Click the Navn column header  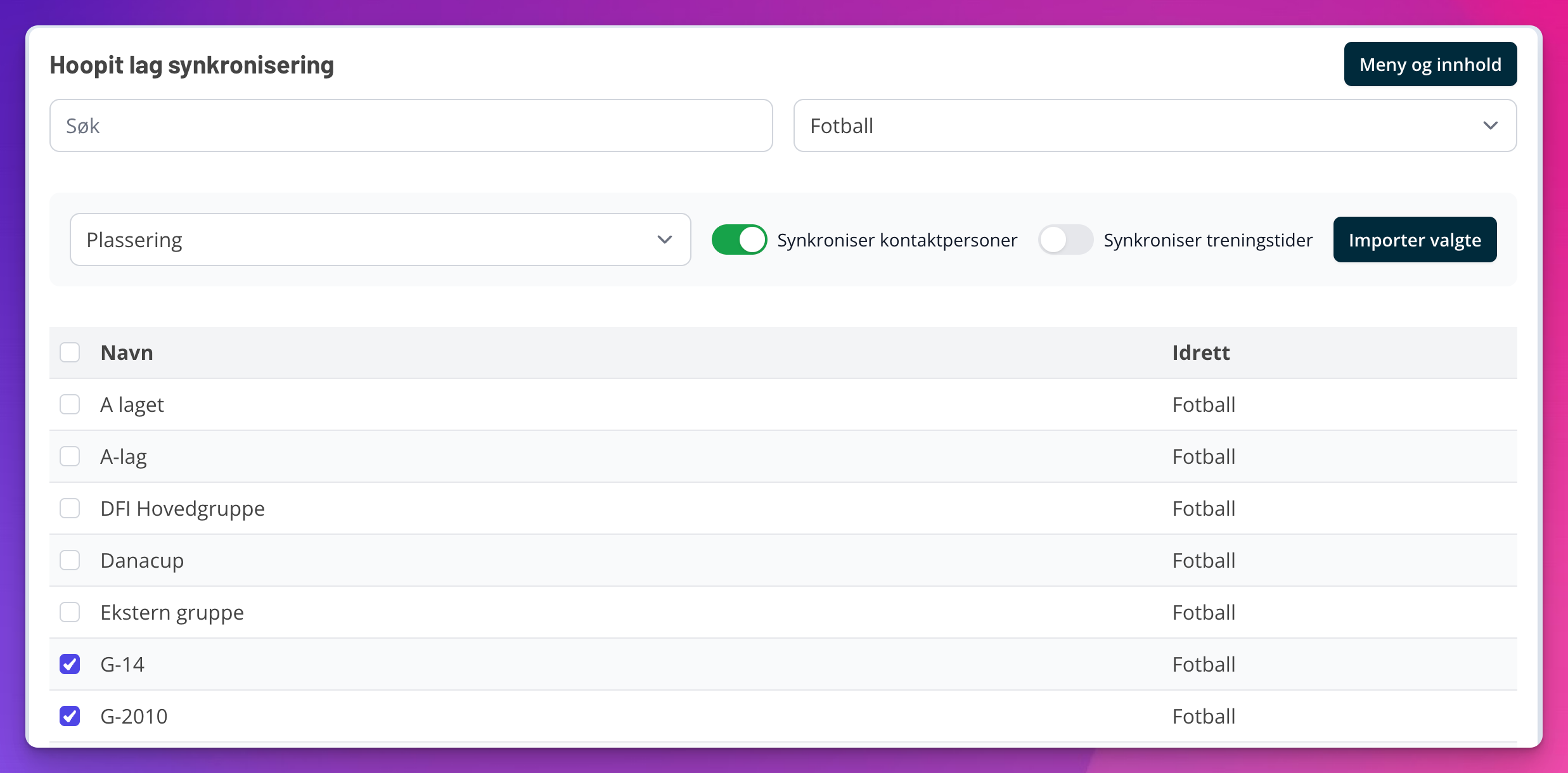click(127, 352)
